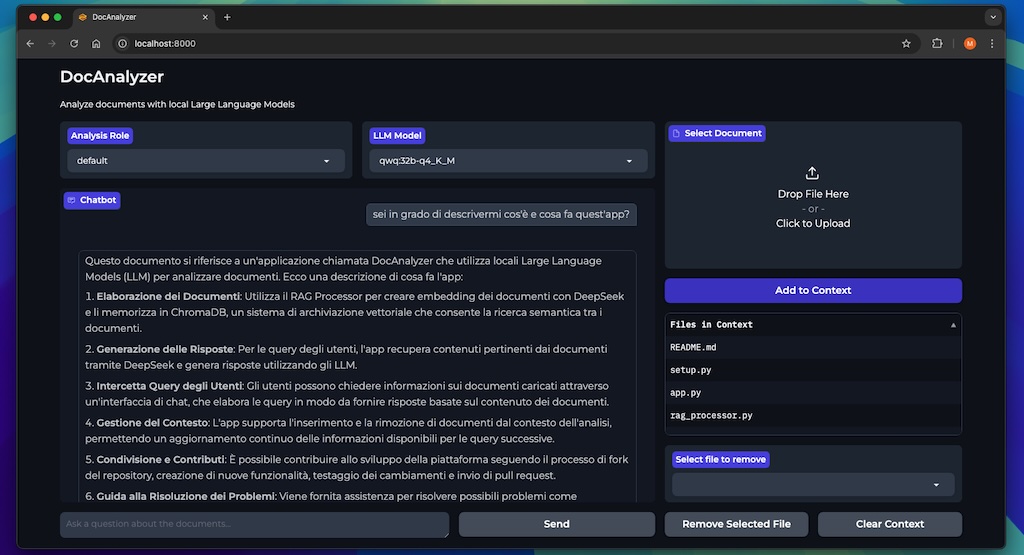The height and width of the screenshot is (555, 1024).
Task: Reload the page with the refresh icon
Action: point(74,44)
